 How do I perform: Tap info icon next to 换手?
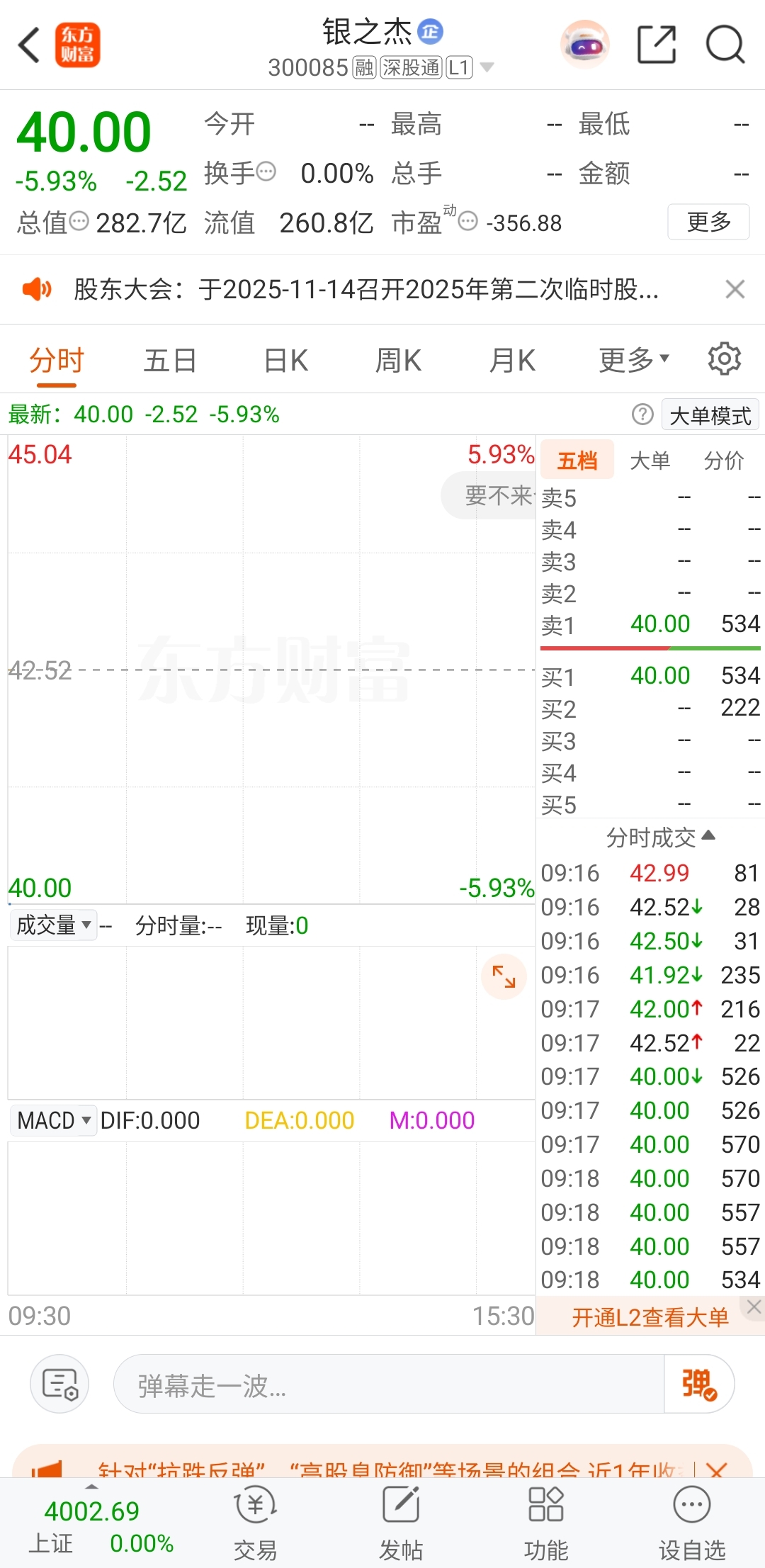coord(266,171)
